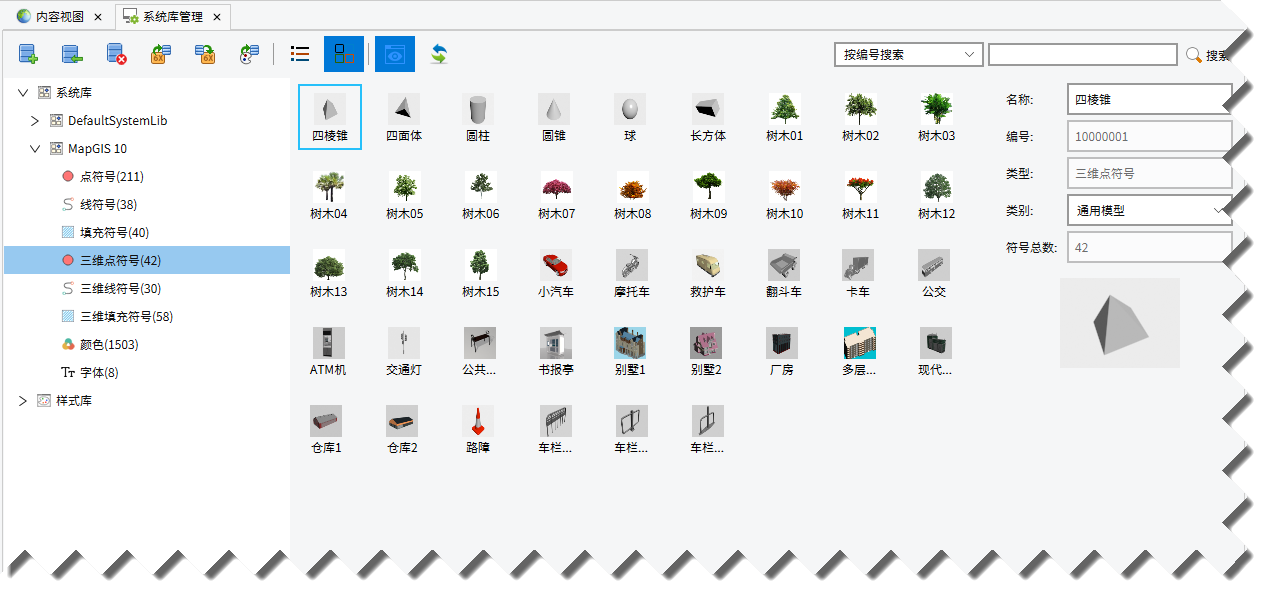
Task: Click the 符号总数 field showing 42
Action: (x=1150, y=247)
